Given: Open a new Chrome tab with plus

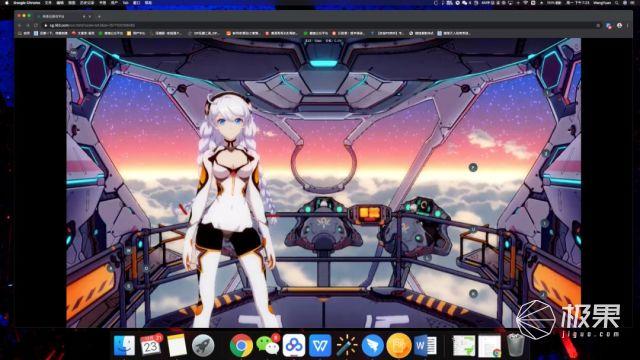Looking at the screenshot, I should click(99, 16).
